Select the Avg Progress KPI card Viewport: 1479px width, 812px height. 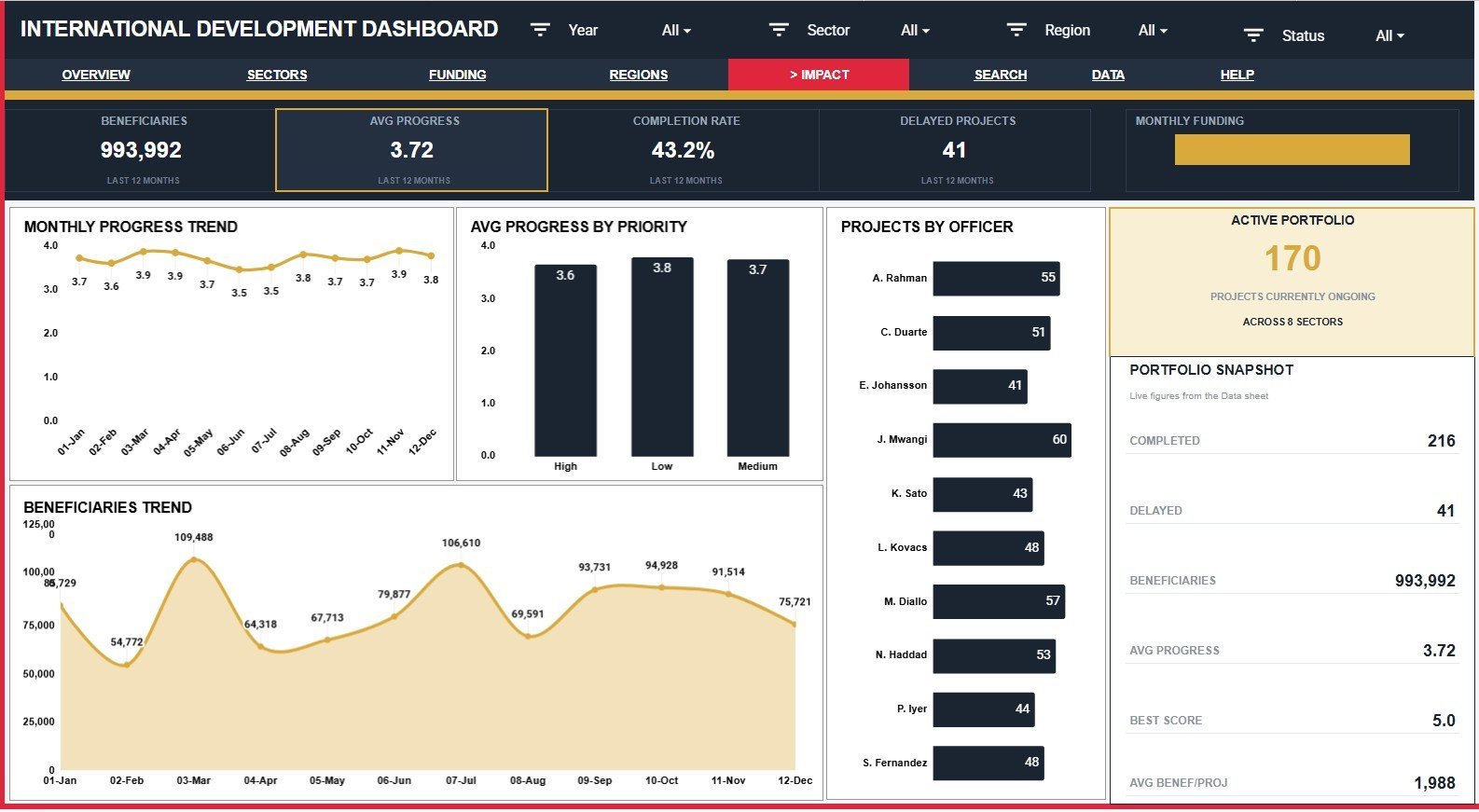411,150
